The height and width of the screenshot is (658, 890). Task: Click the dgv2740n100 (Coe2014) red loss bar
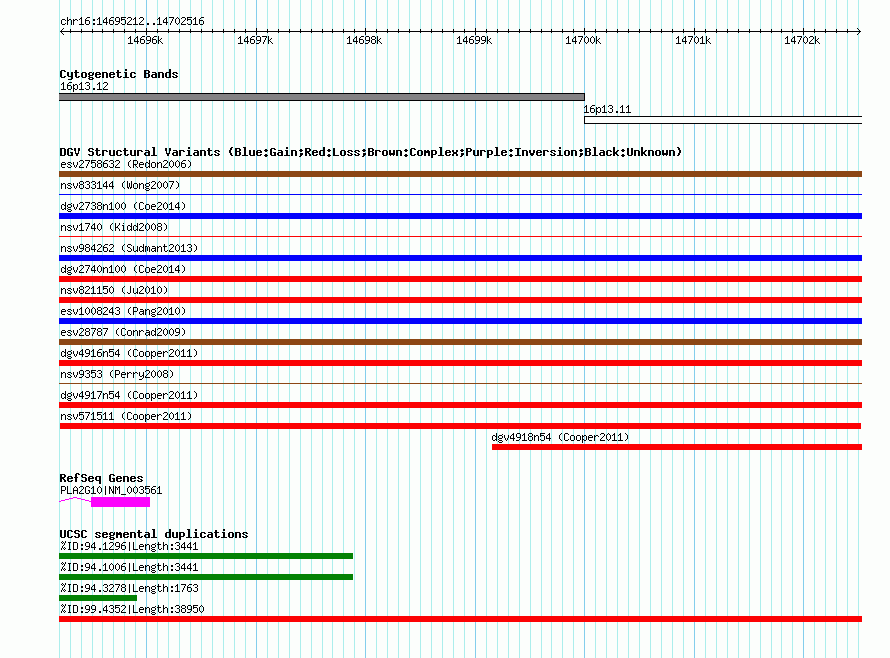point(460,279)
